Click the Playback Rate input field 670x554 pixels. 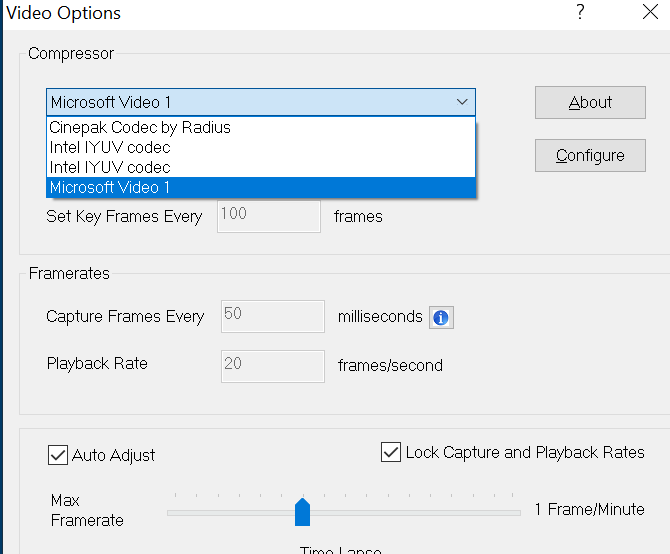[273, 366]
